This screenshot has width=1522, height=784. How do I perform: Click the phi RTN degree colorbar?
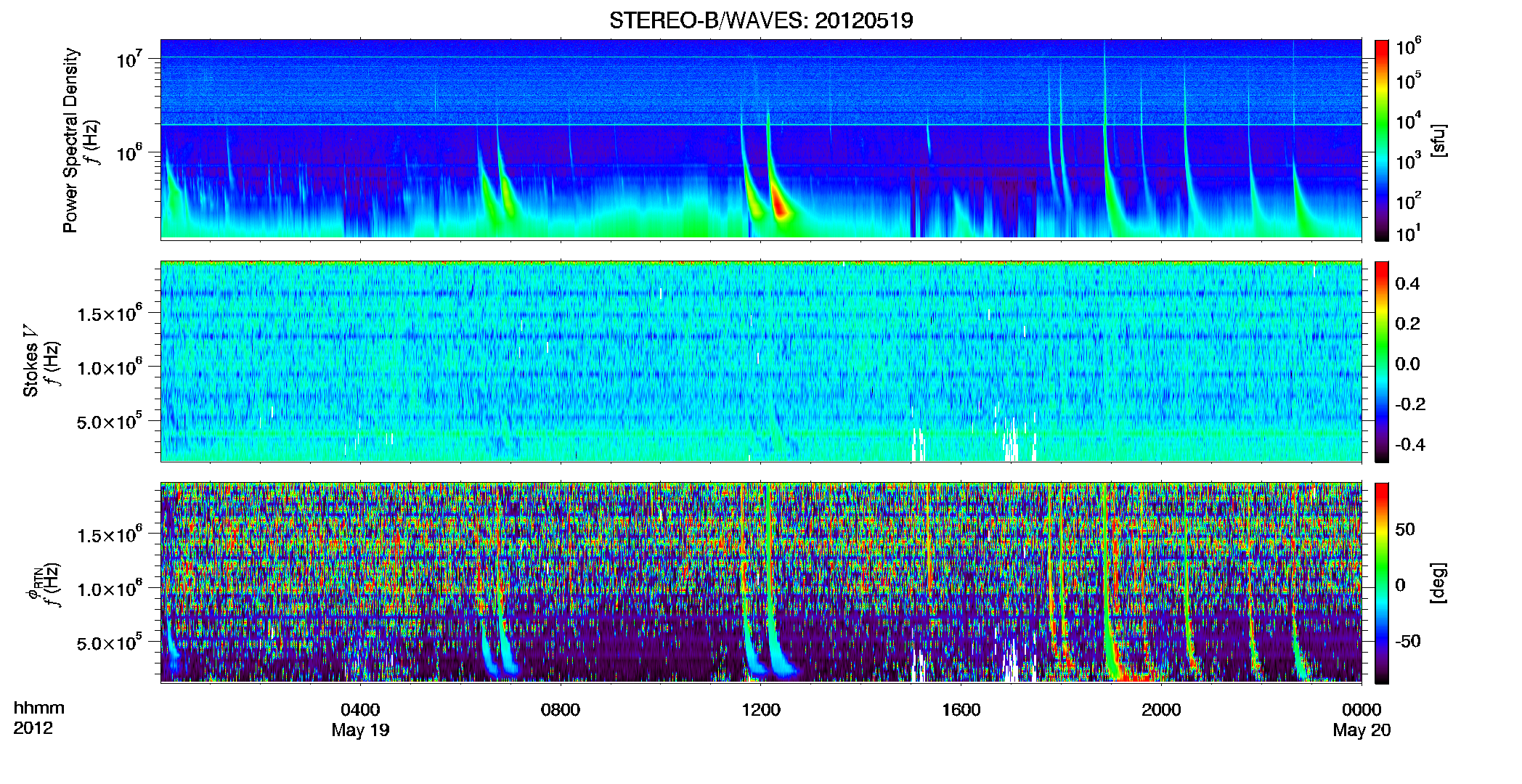tap(1382, 583)
